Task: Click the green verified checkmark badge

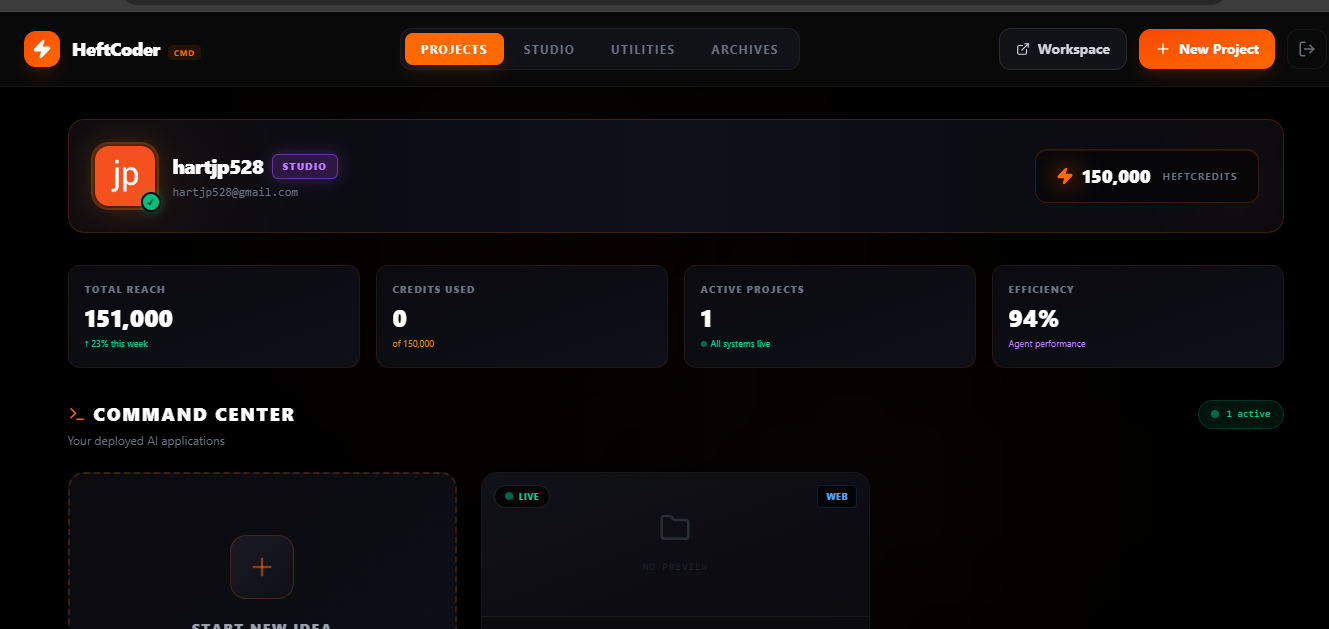Action: point(151,202)
